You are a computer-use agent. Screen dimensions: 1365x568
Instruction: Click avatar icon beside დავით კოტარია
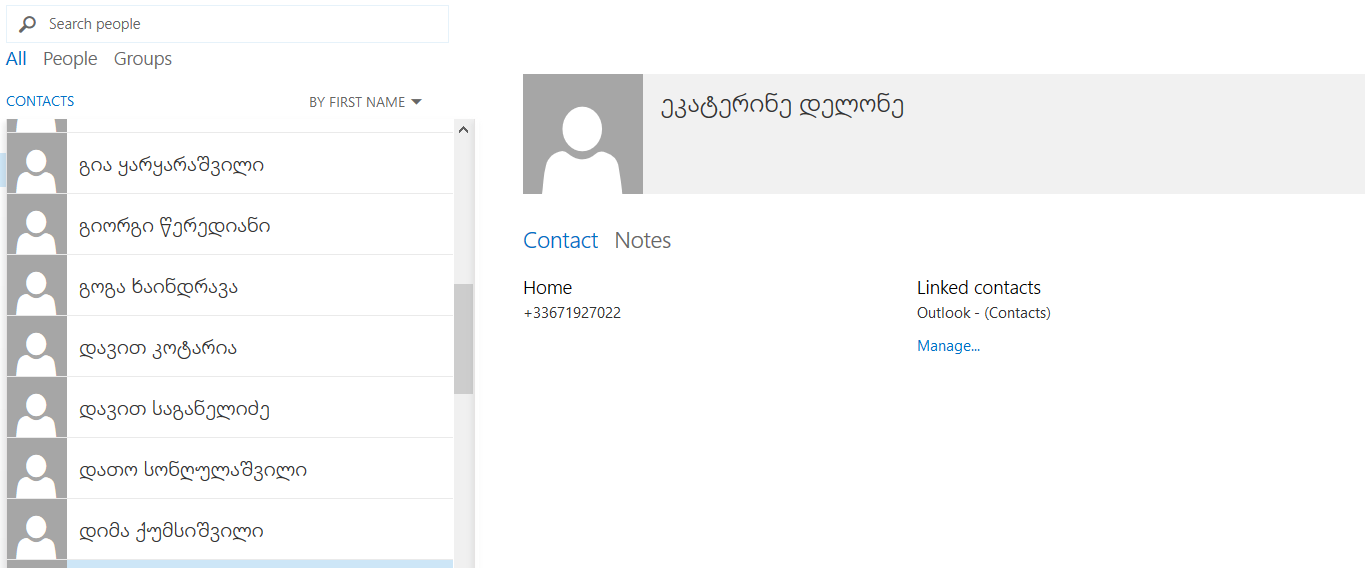click(37, 347)
